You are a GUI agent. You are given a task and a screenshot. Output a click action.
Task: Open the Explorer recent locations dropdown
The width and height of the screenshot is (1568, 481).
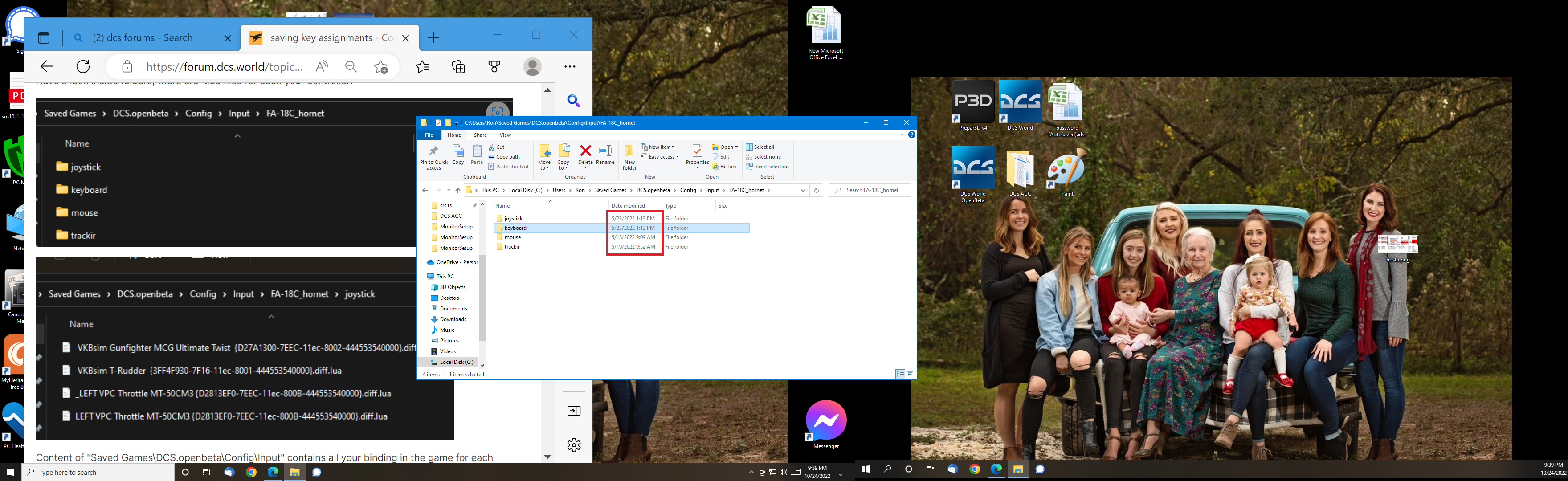coord(449,190)
